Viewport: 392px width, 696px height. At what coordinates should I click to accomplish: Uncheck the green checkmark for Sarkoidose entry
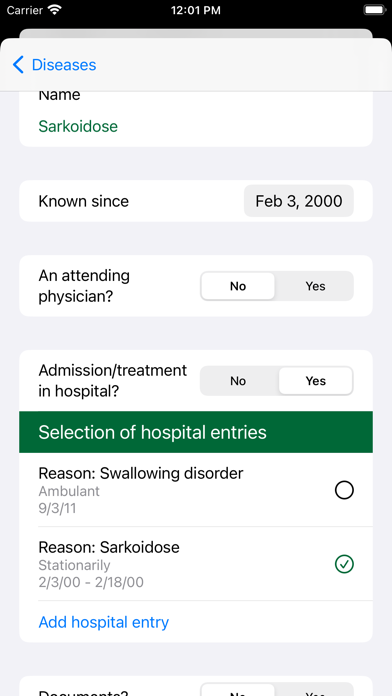coord(344,564)
